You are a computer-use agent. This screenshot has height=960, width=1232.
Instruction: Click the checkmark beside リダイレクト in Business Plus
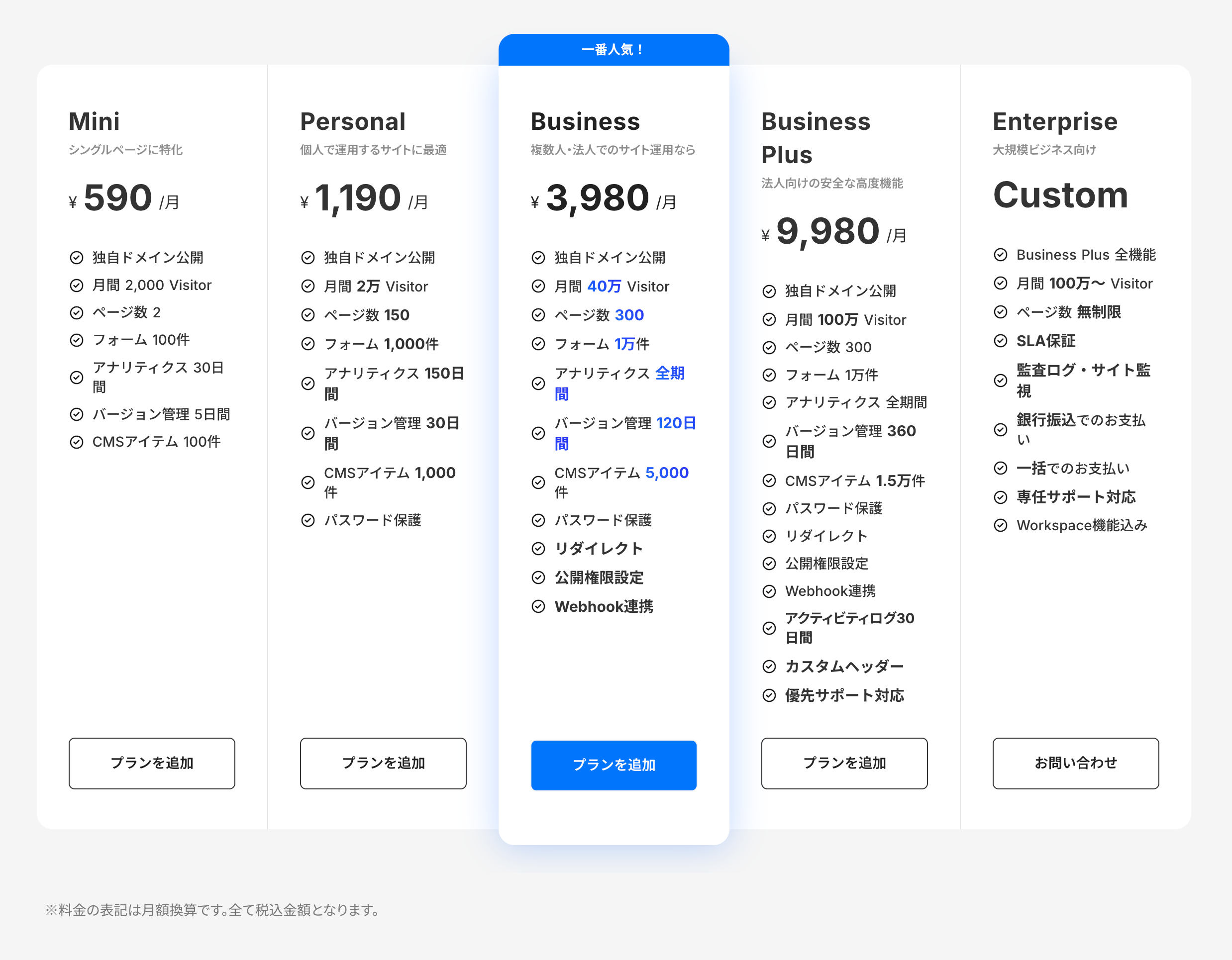769,536
